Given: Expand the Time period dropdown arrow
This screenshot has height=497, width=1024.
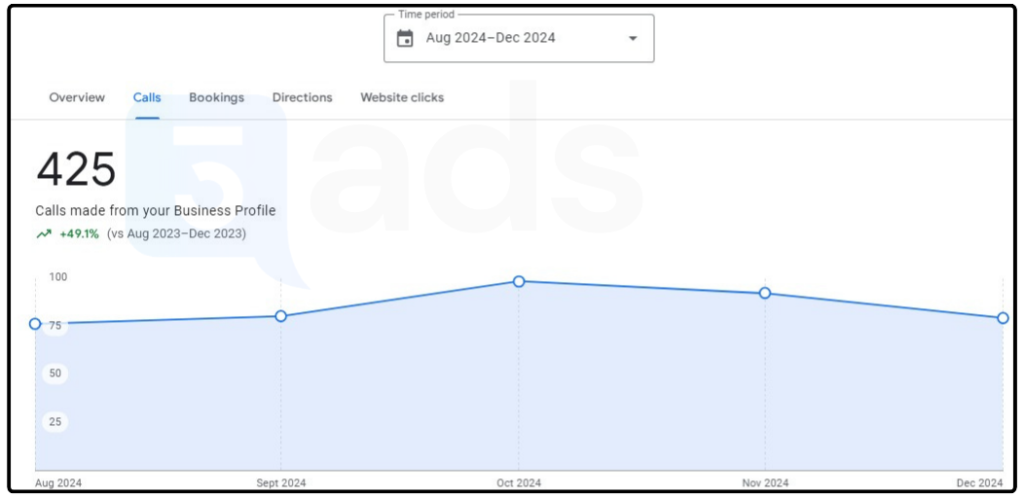Looking at the screenshot, I should 632,39.
